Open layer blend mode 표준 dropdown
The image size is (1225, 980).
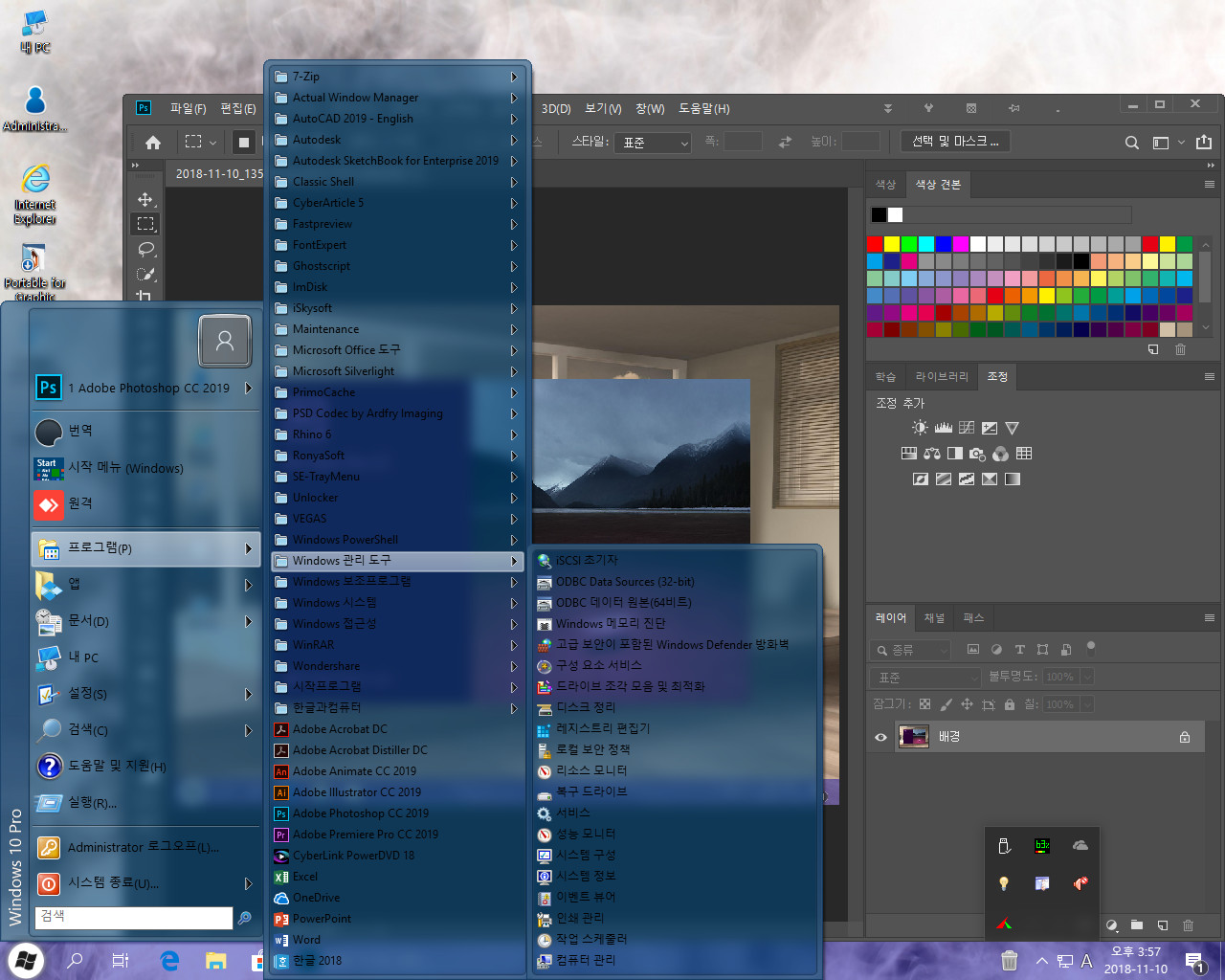tap(927, 677)
